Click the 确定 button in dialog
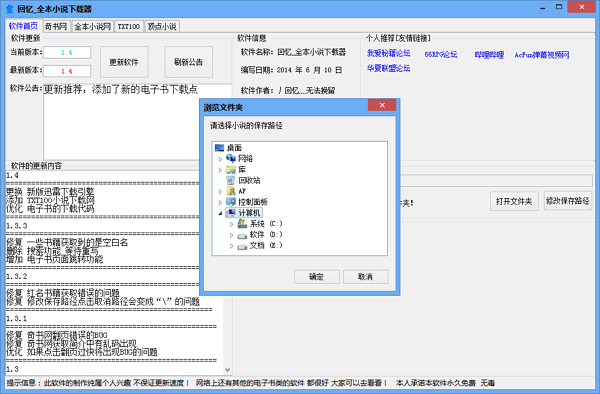Screen dimensions: 600x394 (x=316, y=277)
